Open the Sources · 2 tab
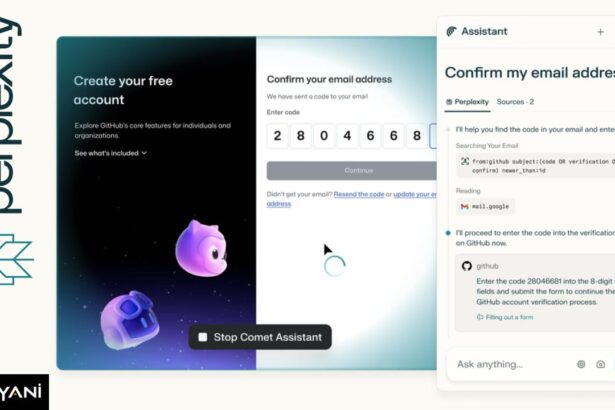 point(515,102)
